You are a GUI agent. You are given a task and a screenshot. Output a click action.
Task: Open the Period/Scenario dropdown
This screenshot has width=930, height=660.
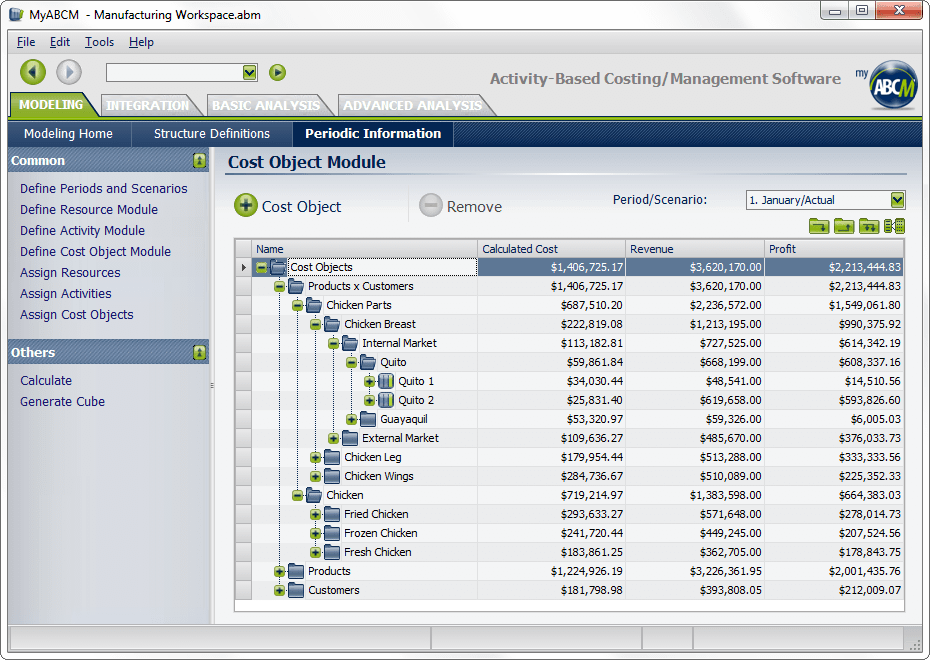tap(897, 200)
